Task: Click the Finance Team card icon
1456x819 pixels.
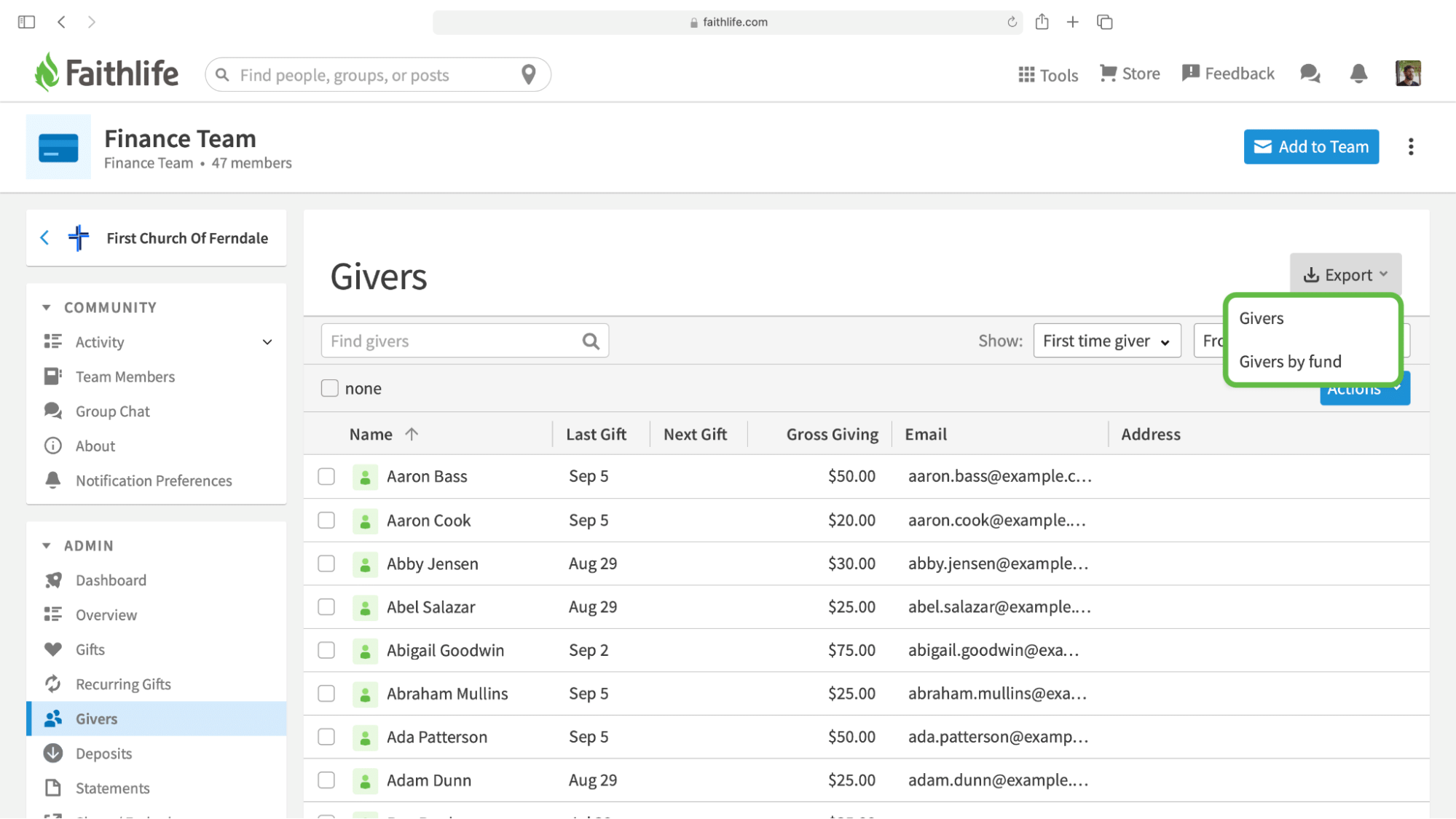Action: (x=58, y=147)
